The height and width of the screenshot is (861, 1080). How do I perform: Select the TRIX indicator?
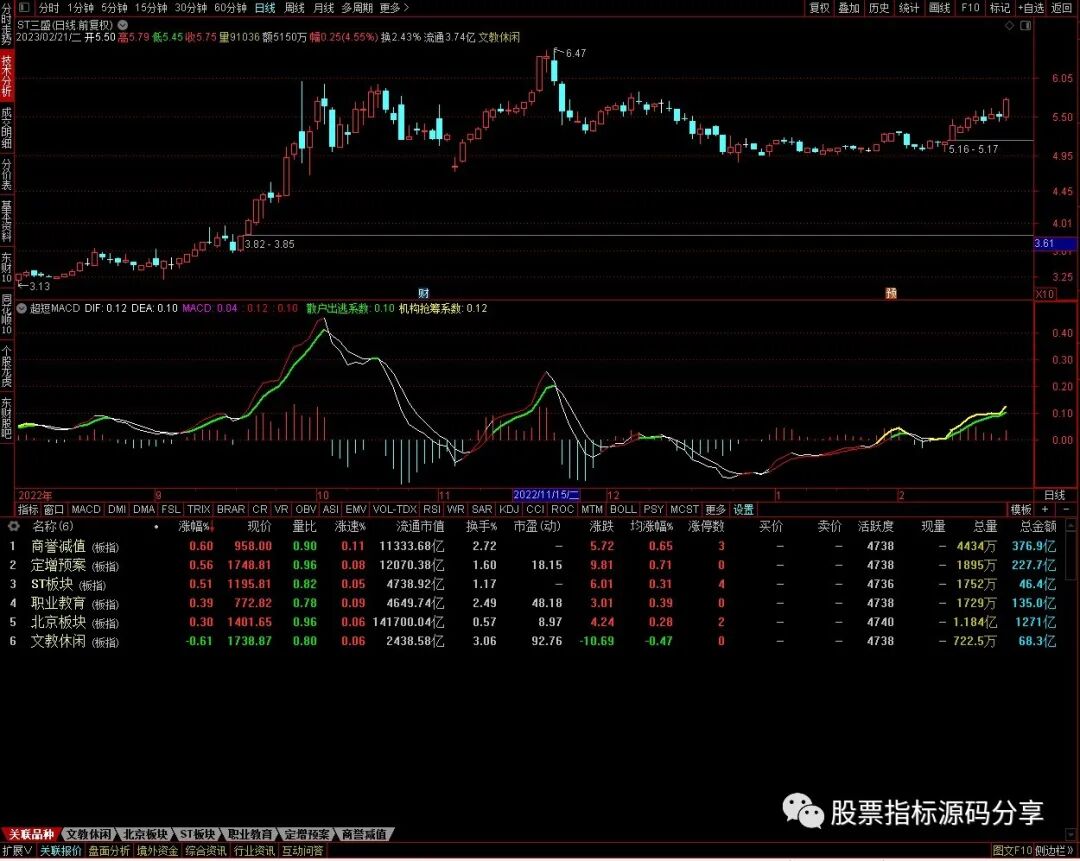(x=198, y=509)
